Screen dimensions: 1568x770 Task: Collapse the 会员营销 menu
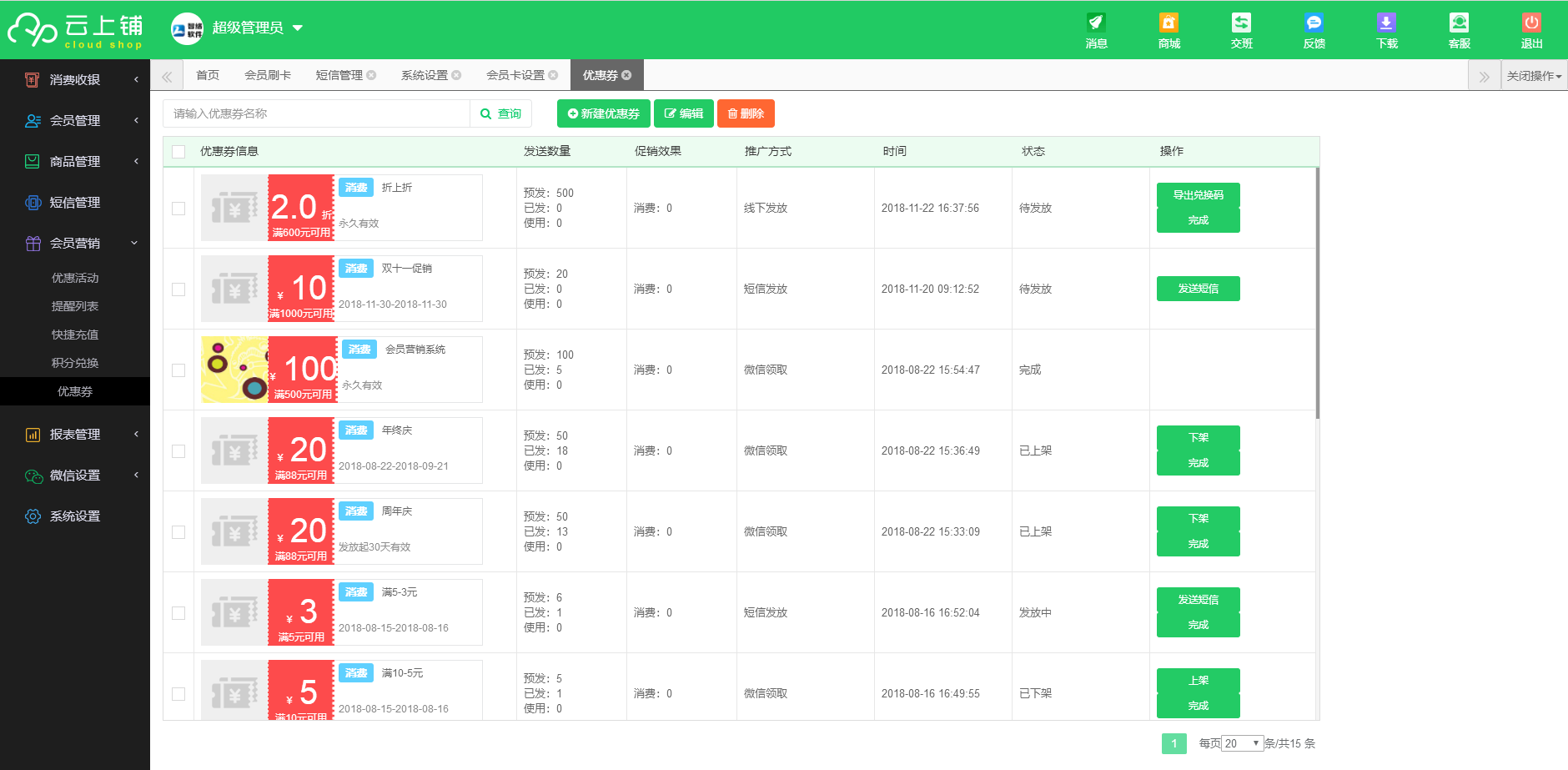[134, 243]
